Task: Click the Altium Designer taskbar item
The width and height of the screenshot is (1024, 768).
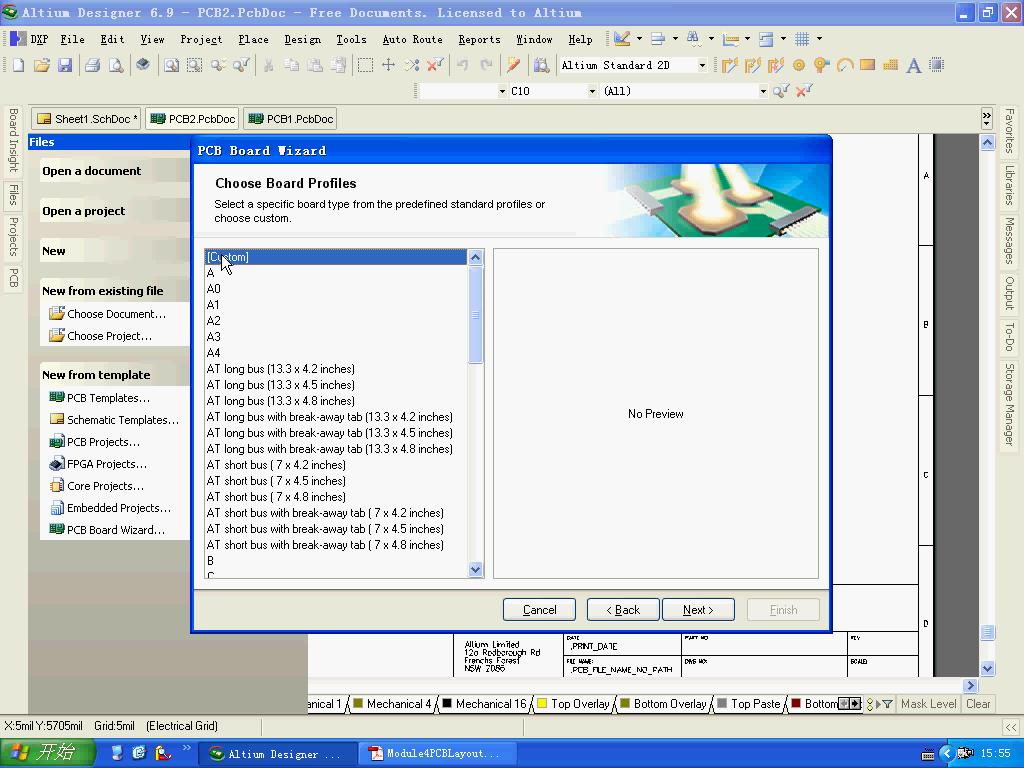Action: point(276,754)
